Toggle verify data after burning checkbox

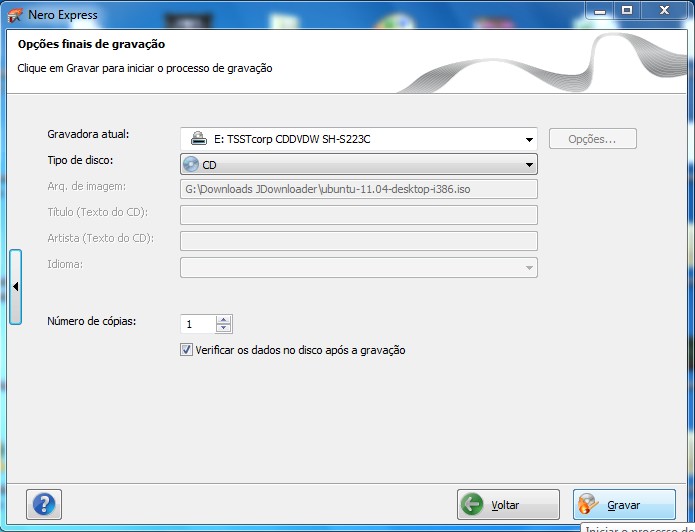click(186, 350)
